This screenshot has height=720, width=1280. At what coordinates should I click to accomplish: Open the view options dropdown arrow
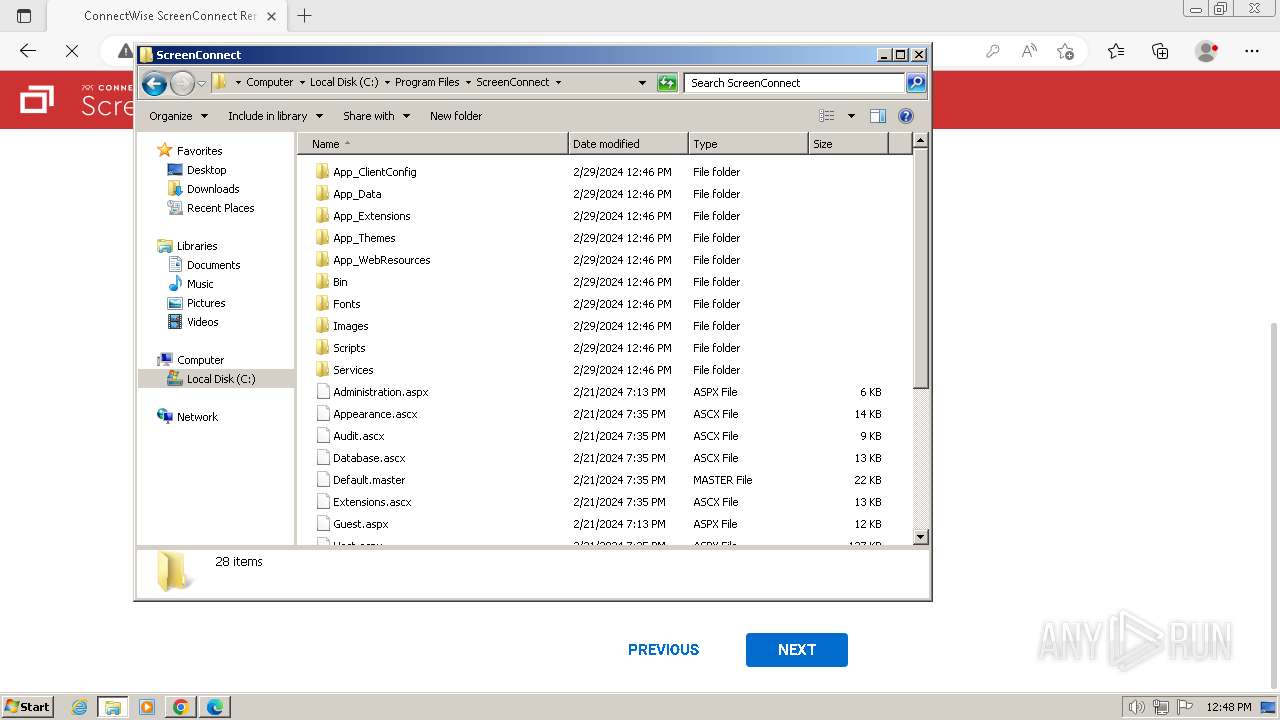click(x=851, y=116)
